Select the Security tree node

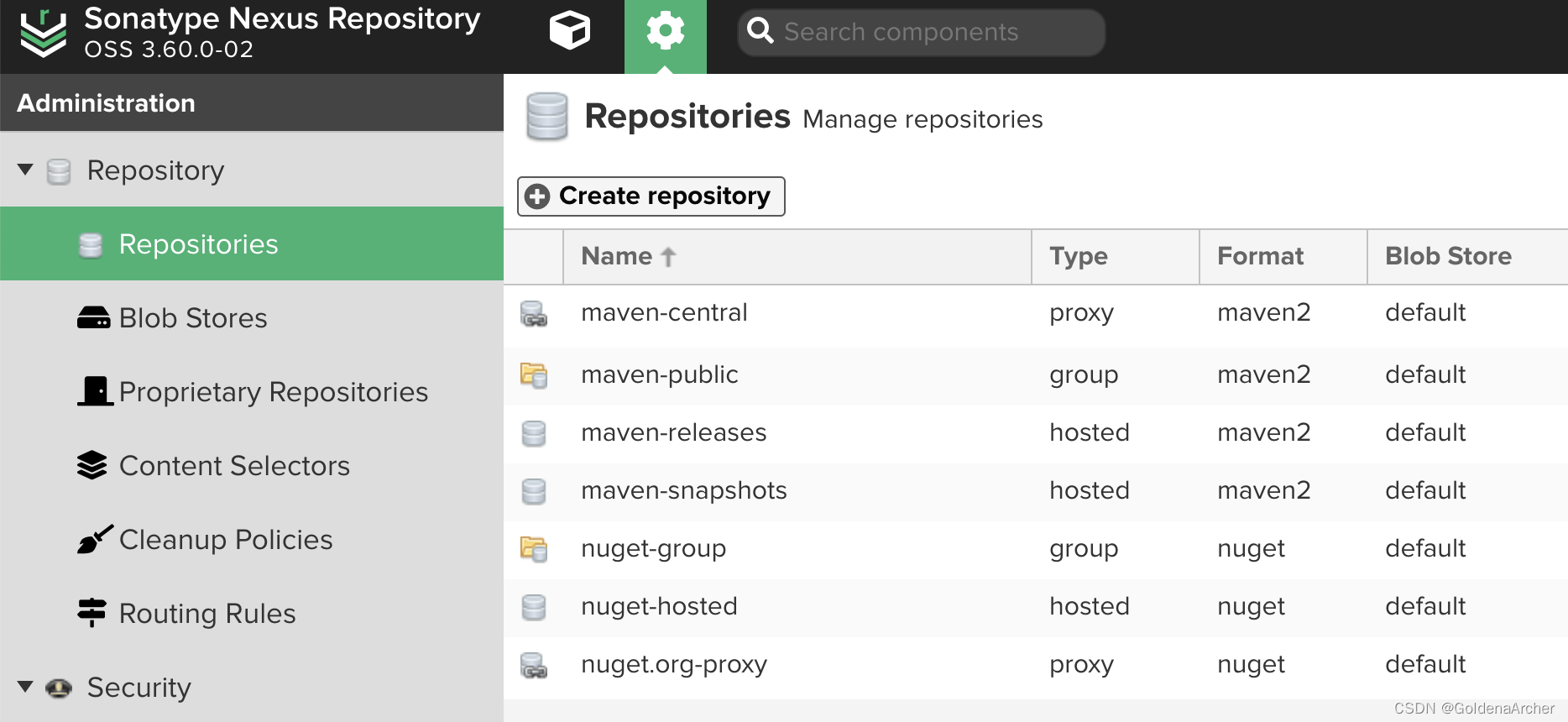[139, 688]
